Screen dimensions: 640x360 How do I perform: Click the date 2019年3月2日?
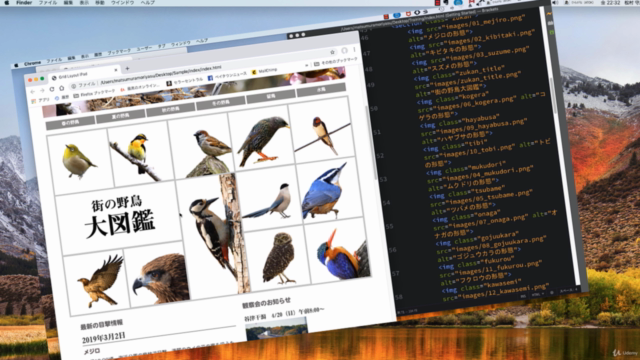[x=104, y=338]
